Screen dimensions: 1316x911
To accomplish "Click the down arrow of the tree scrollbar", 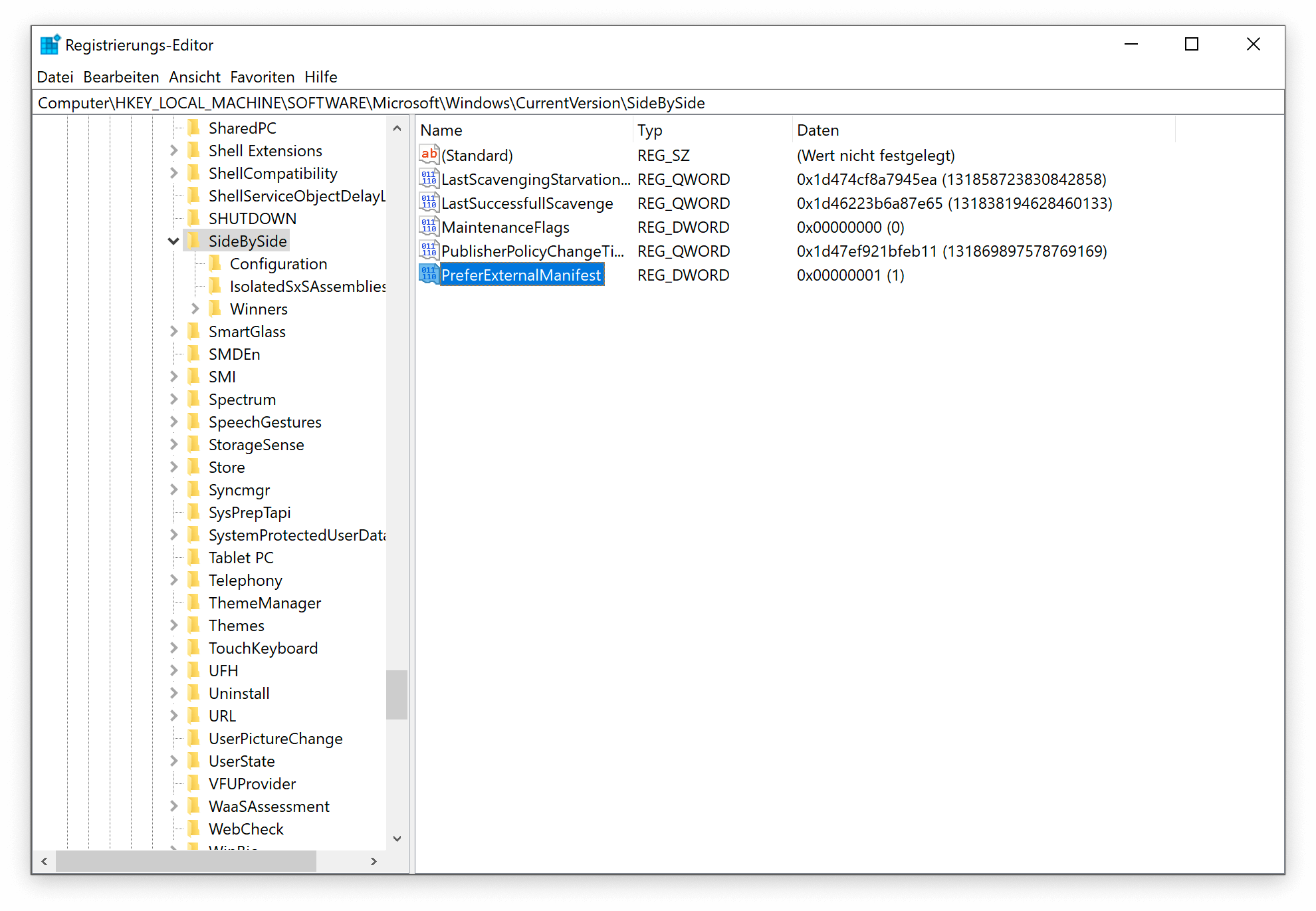I will point(397,839).
